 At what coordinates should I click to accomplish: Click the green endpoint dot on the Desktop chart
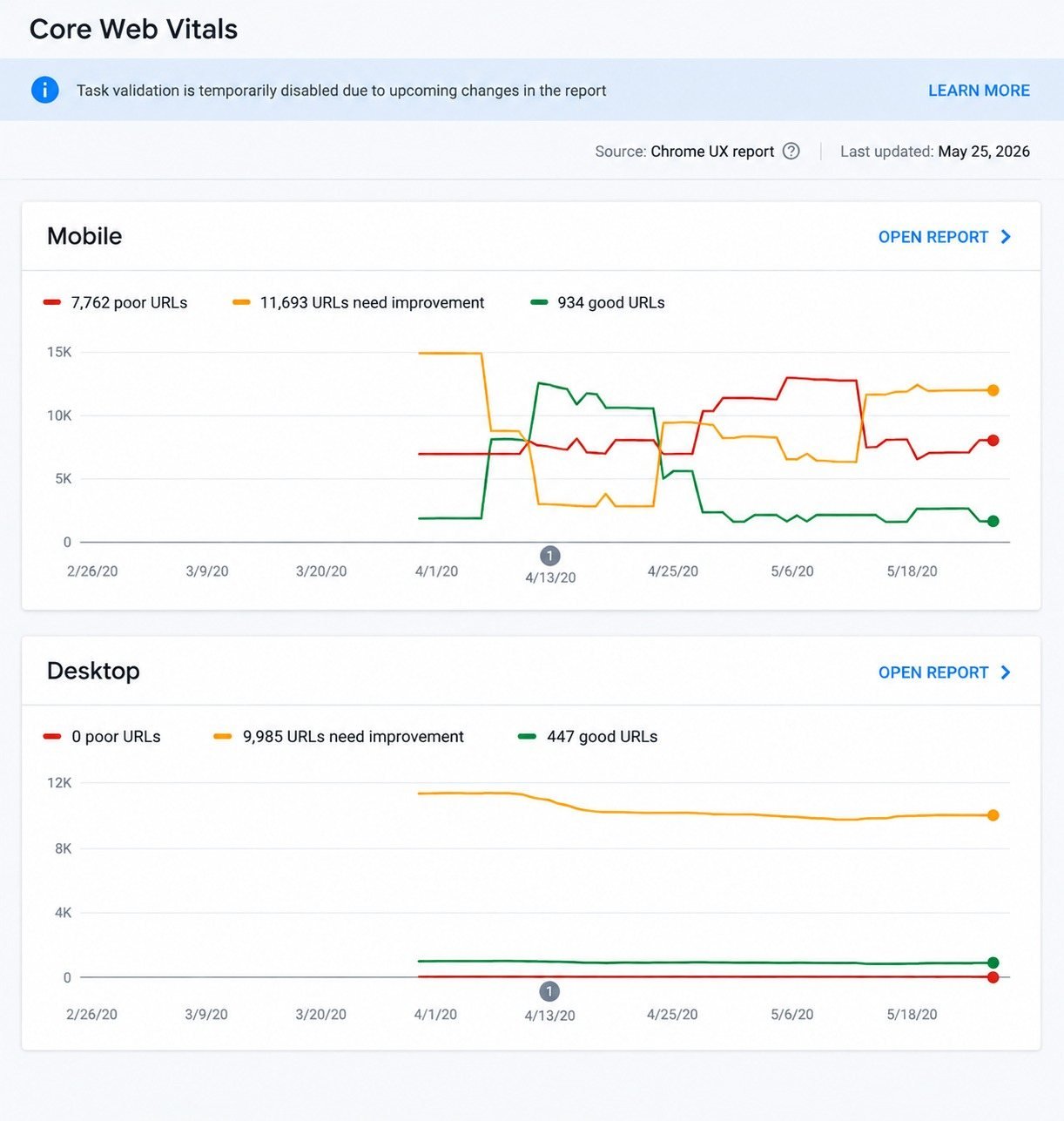pyautogui.click(x=993, y=962)
